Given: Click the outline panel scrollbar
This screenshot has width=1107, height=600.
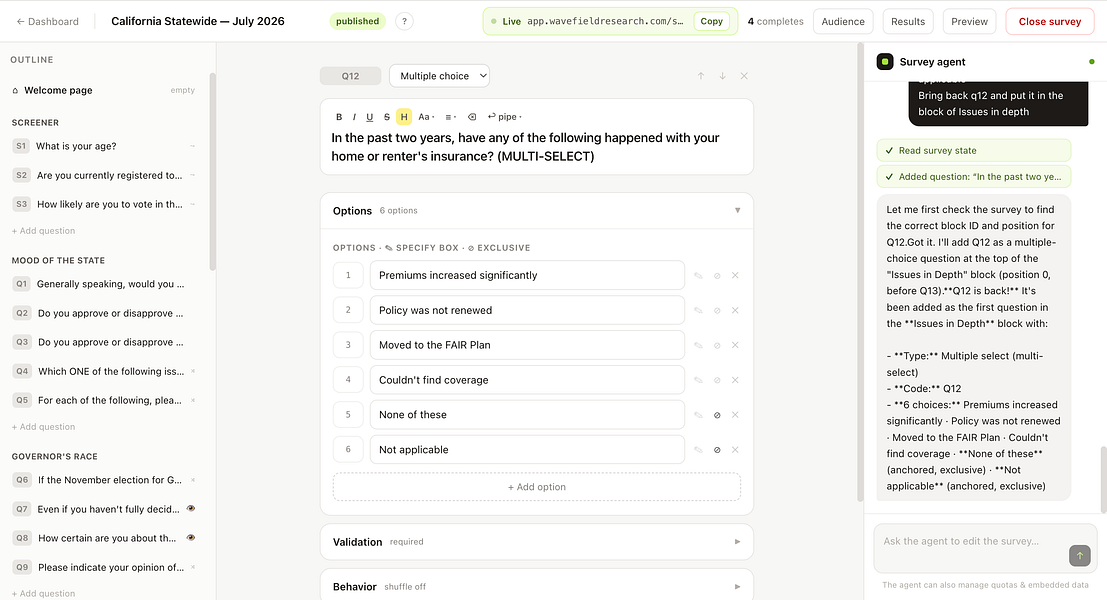Looking at the screenshot, I should pos(213,172).
